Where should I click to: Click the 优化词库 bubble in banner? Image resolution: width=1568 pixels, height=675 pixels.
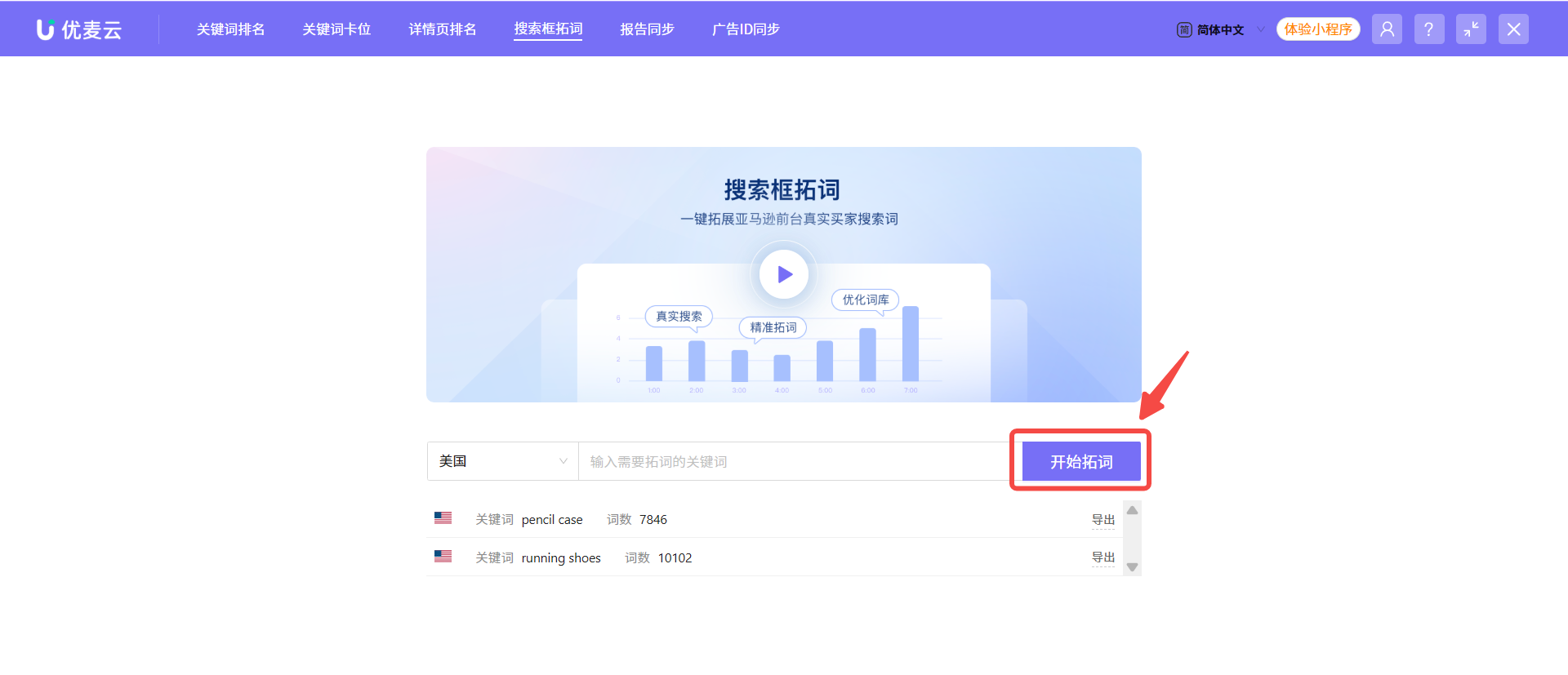(866, 300)
